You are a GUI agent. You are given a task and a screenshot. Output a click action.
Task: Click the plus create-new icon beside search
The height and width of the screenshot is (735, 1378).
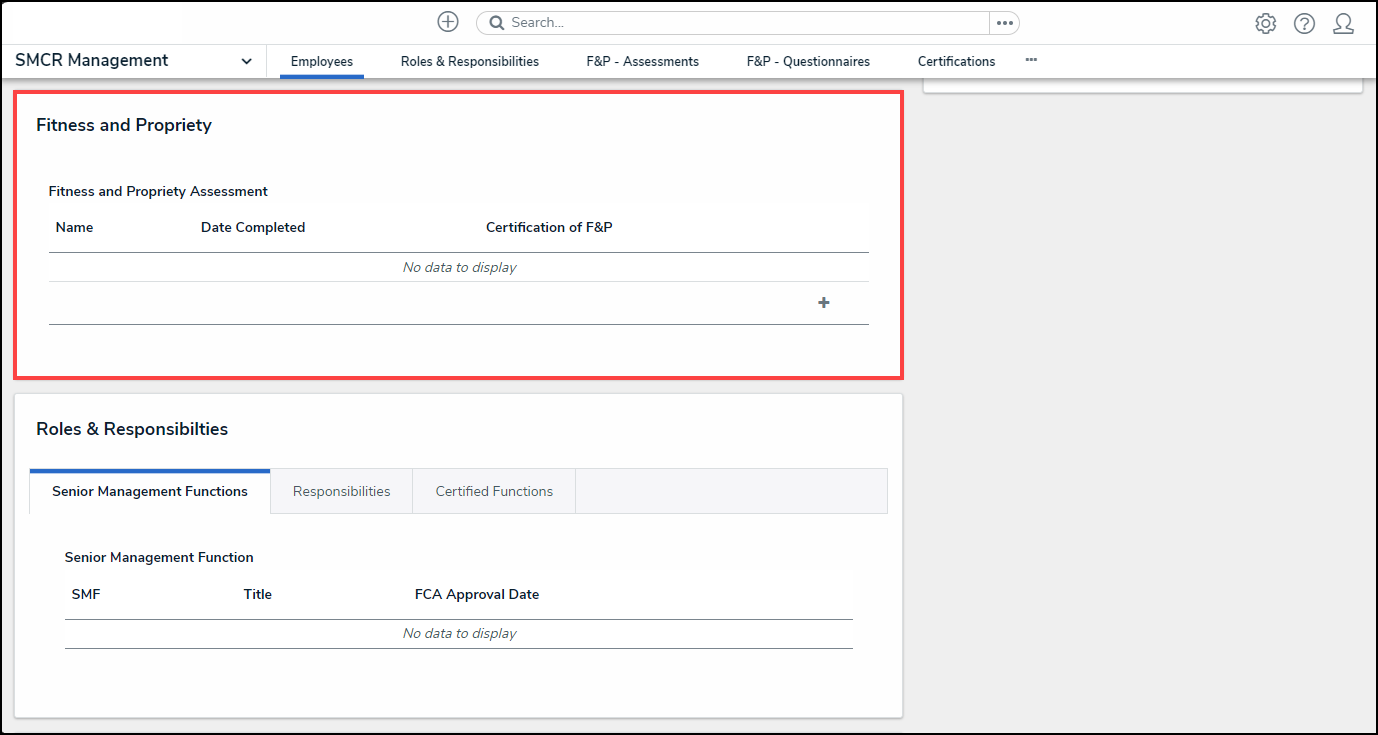(448, 22)
